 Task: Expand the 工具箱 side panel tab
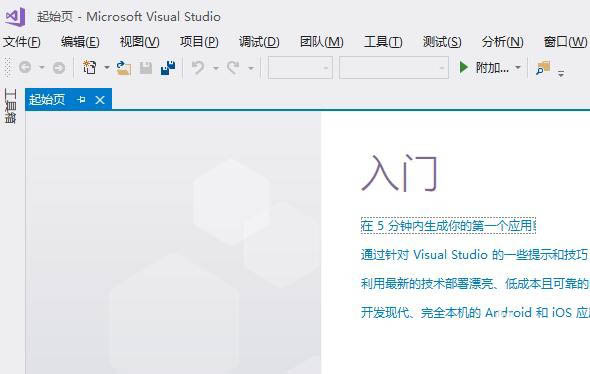(x=10, y=106)
